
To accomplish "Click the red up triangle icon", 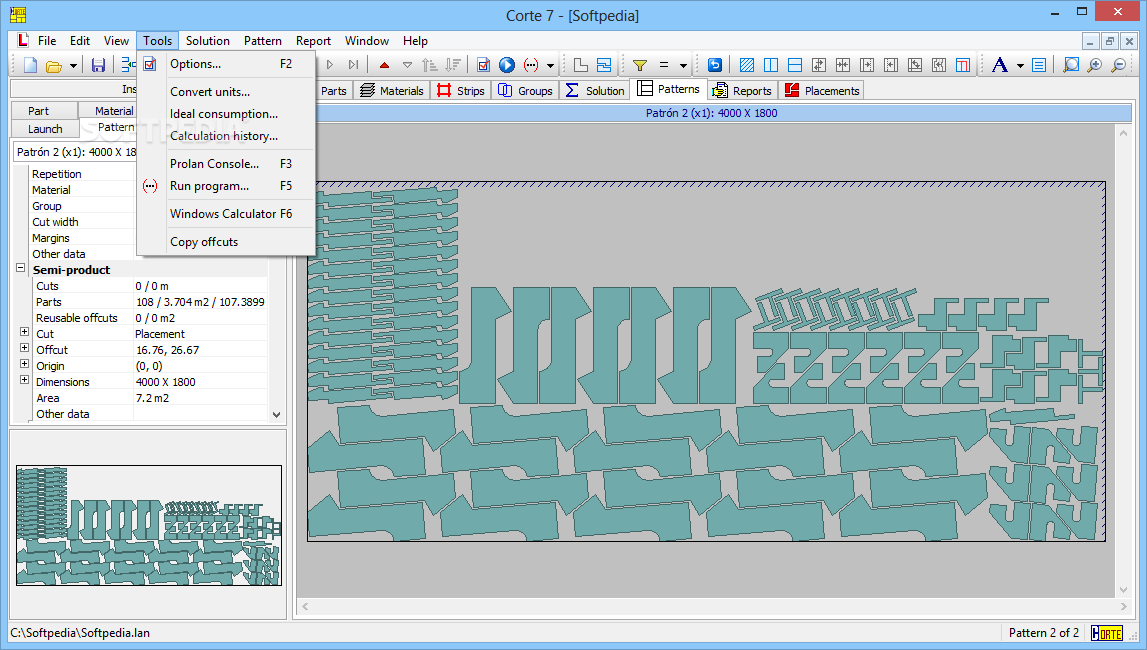I will click(x=384, y=65).
